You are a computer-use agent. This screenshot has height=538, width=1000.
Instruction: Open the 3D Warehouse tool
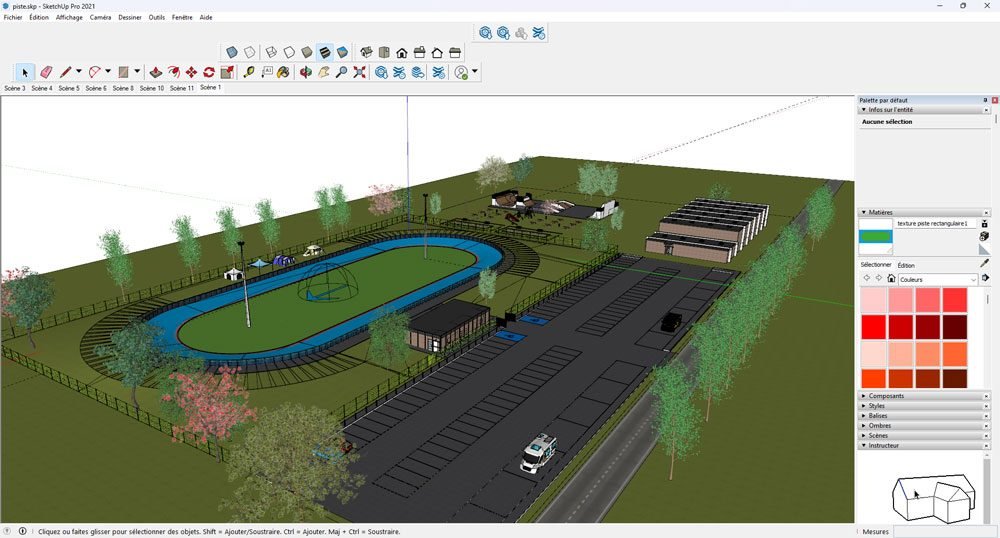pyautogui.click(x=381, y=72)
